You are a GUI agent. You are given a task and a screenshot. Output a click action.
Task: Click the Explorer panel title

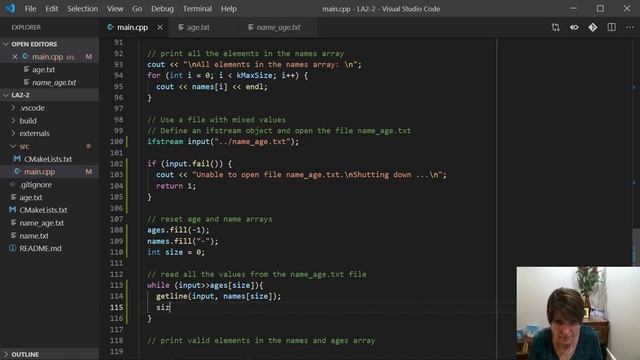[26, 27]
